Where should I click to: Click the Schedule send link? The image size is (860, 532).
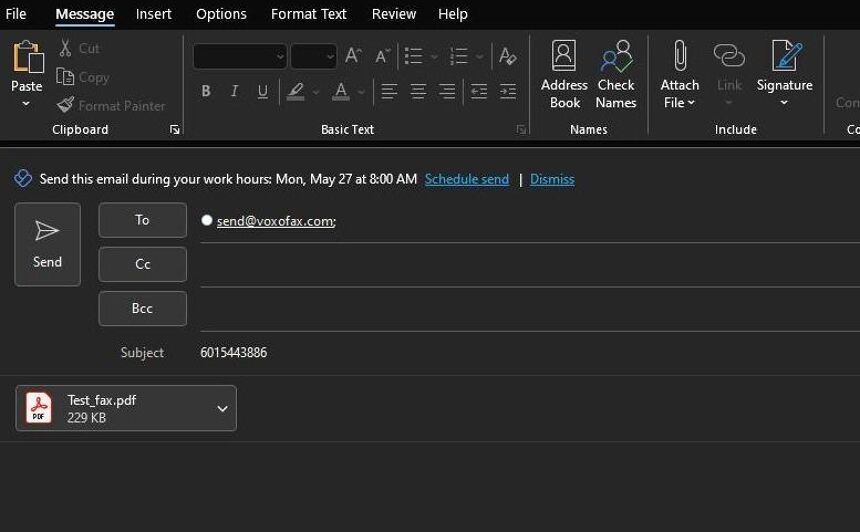pos(467,179)
